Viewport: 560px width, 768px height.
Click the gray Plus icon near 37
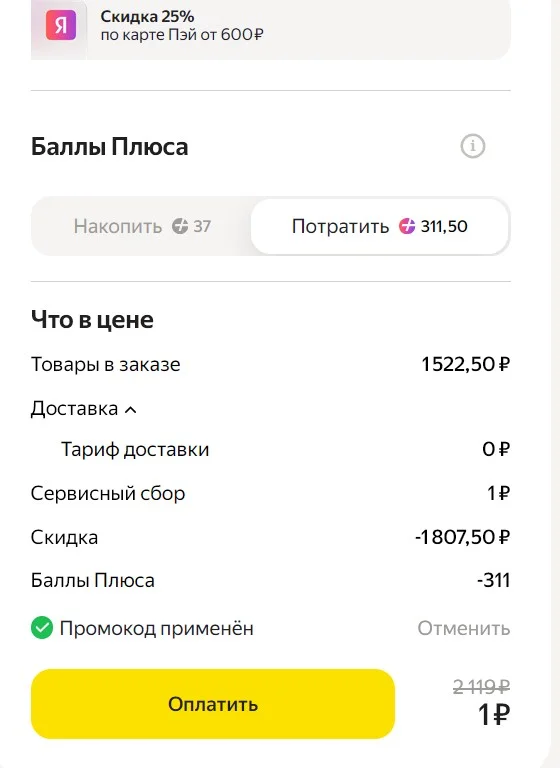click(x=180, y=226)
